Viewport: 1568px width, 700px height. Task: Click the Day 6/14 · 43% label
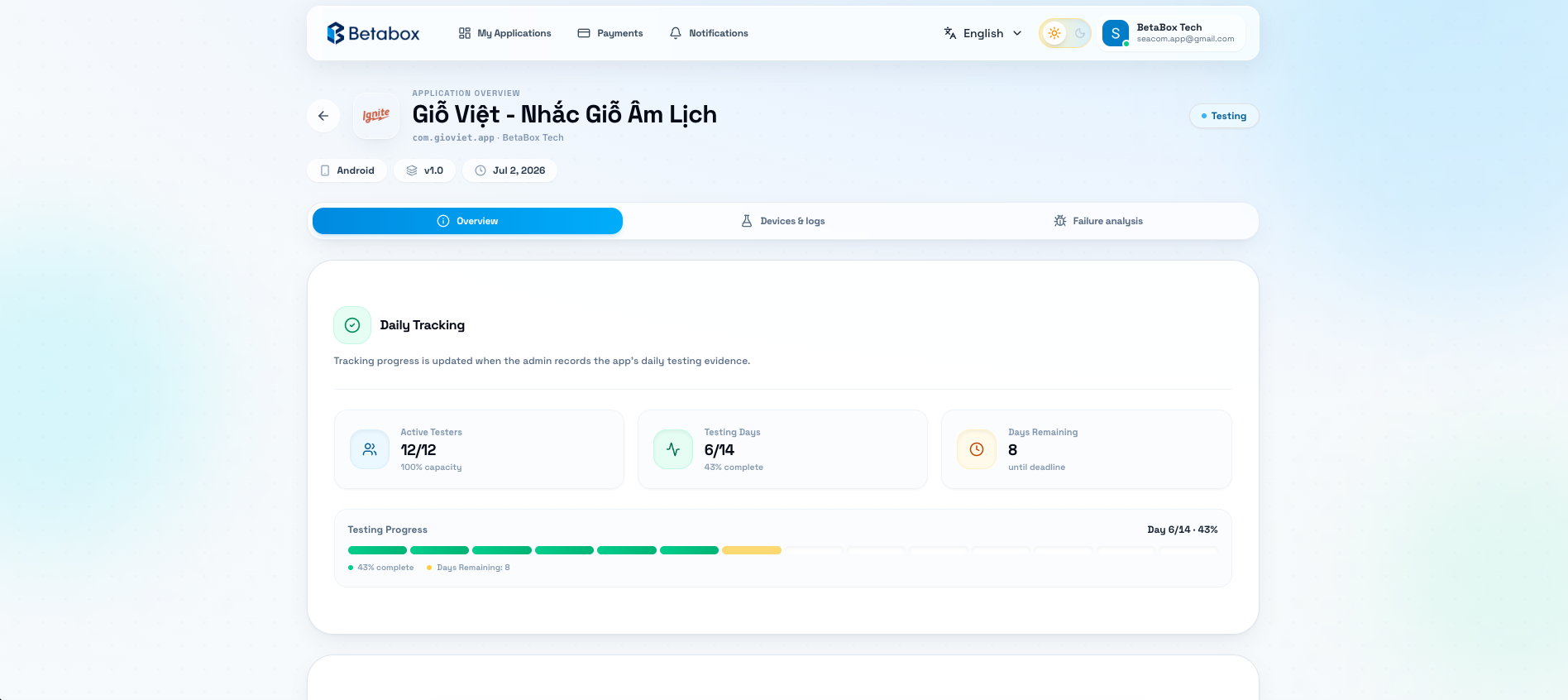pos(1183,530)
